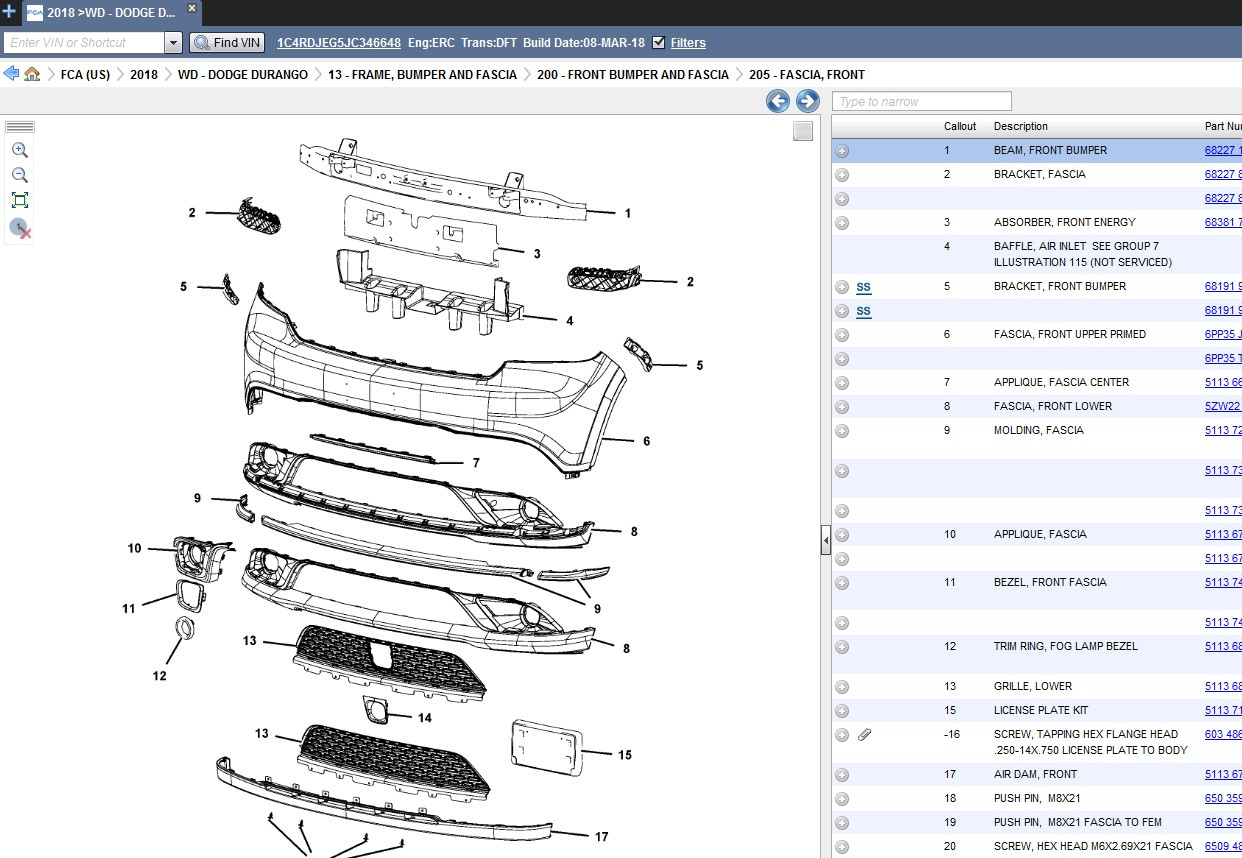Screen dimensions: 1242x858
Task: Toggle the Filters checkbox
Action: coord(658,42)
